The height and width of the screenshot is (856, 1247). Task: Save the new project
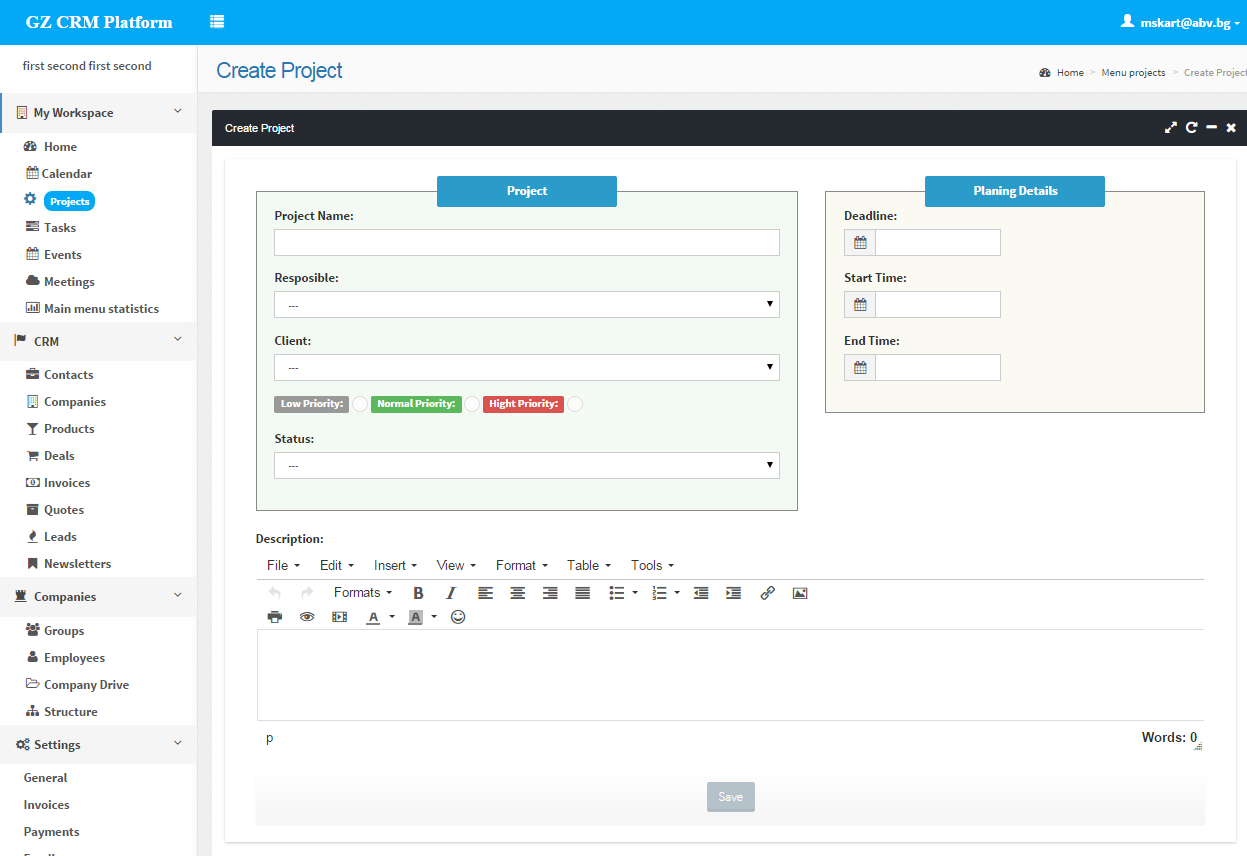click(x=730, y=797)
